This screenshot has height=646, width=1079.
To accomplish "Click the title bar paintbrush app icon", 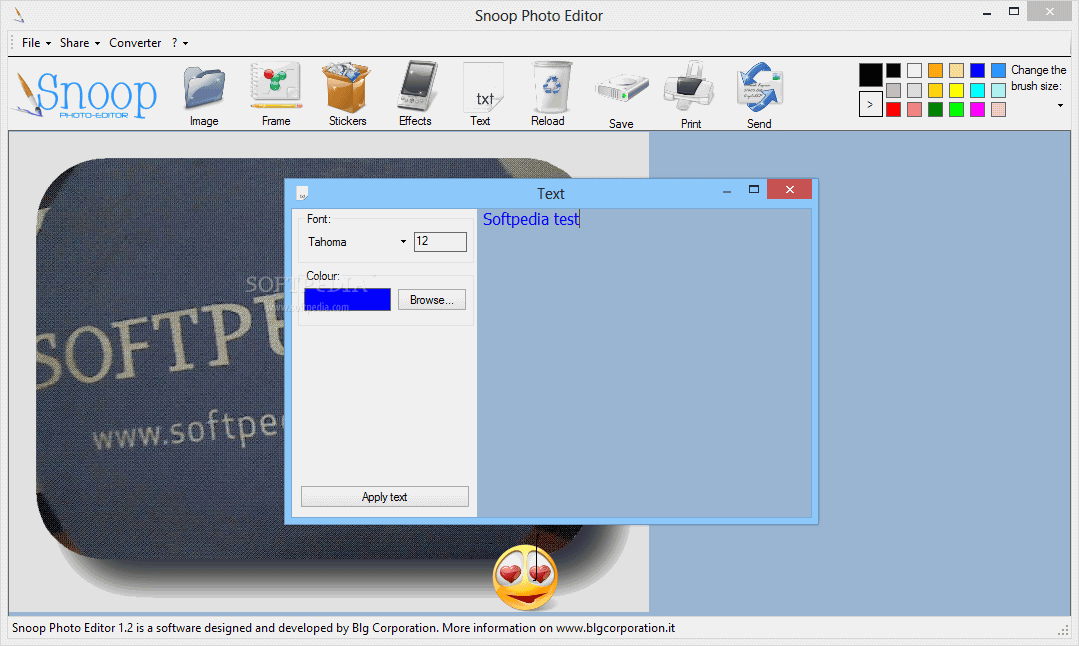I will tap(19, 14).
